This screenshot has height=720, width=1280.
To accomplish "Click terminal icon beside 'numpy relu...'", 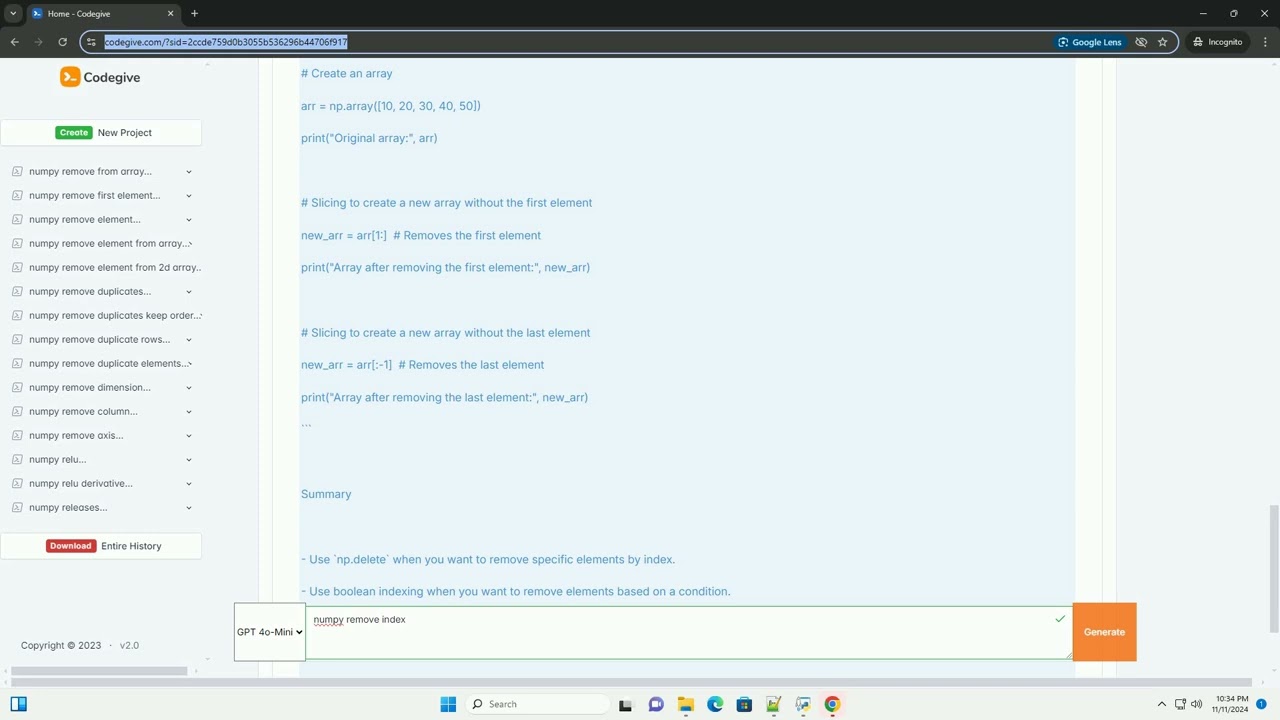I will 17,459.
